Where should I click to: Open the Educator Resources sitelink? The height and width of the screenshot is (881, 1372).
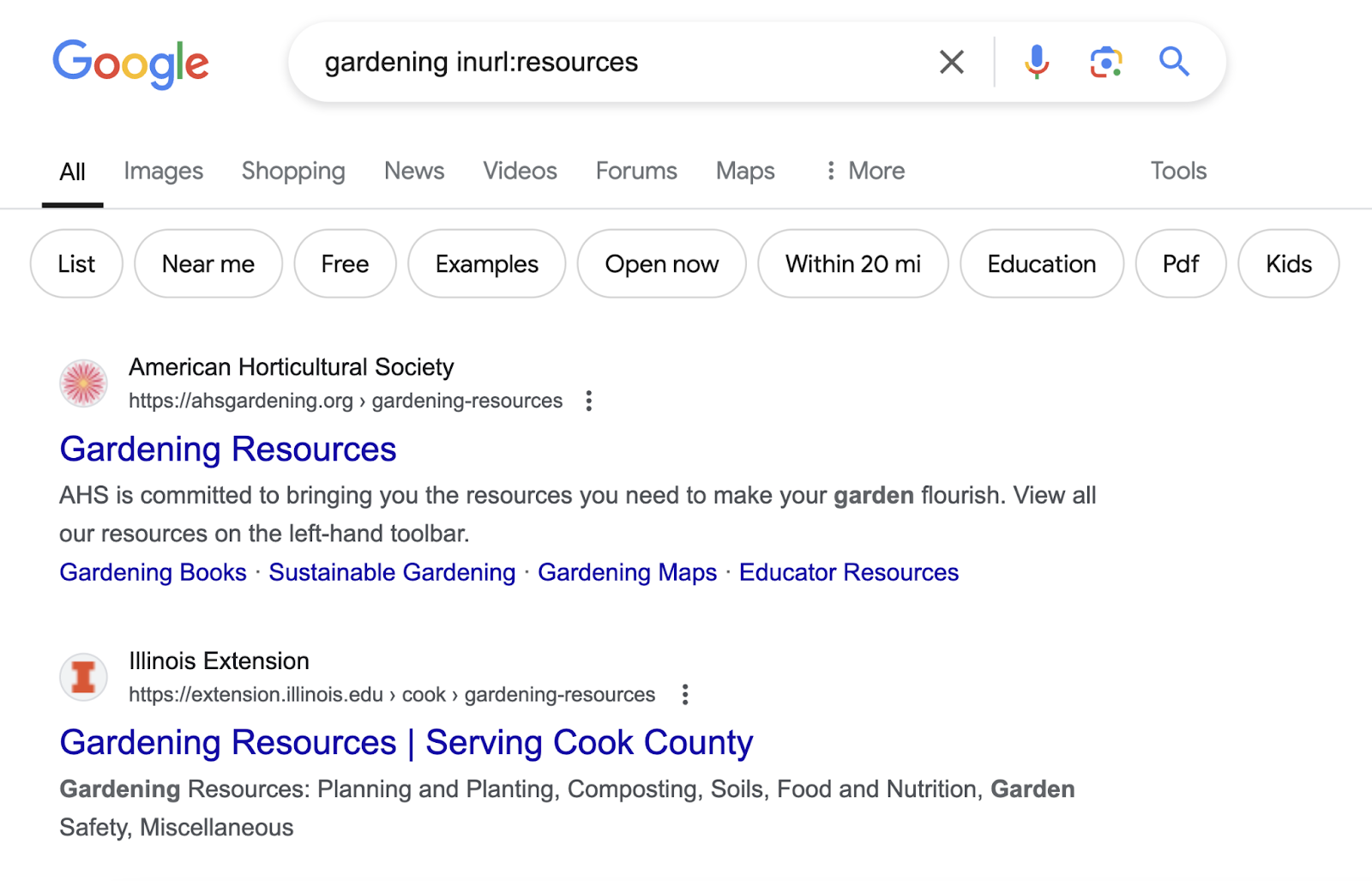(848, 572)
